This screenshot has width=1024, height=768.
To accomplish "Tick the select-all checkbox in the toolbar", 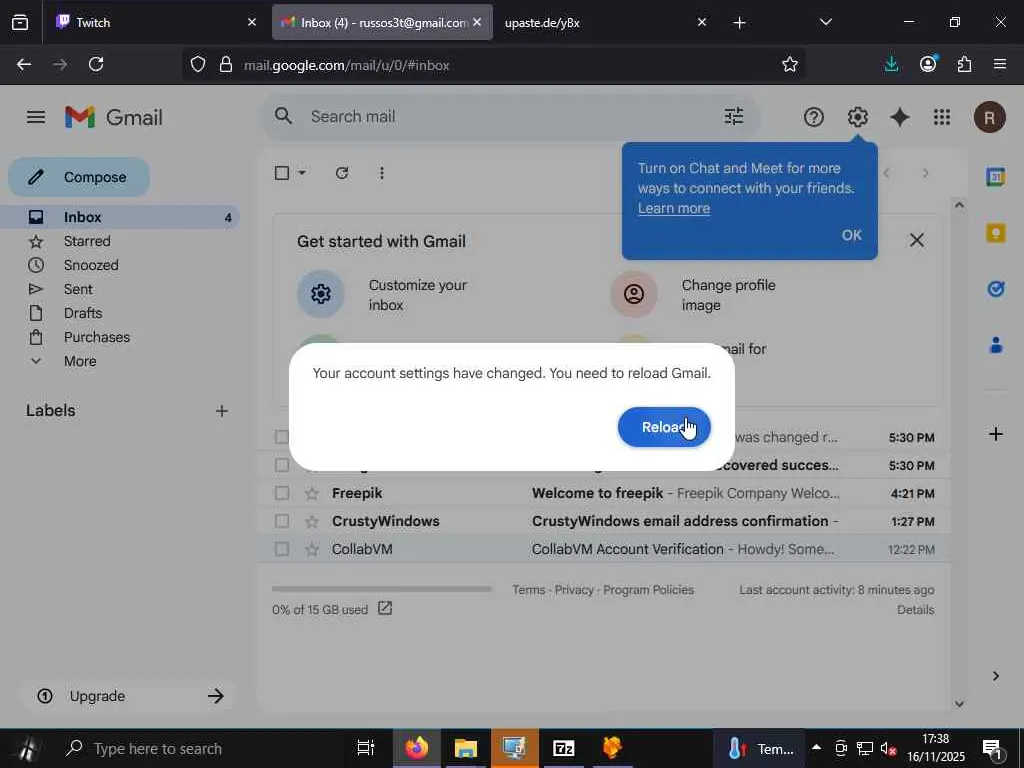I will point(282,173).
